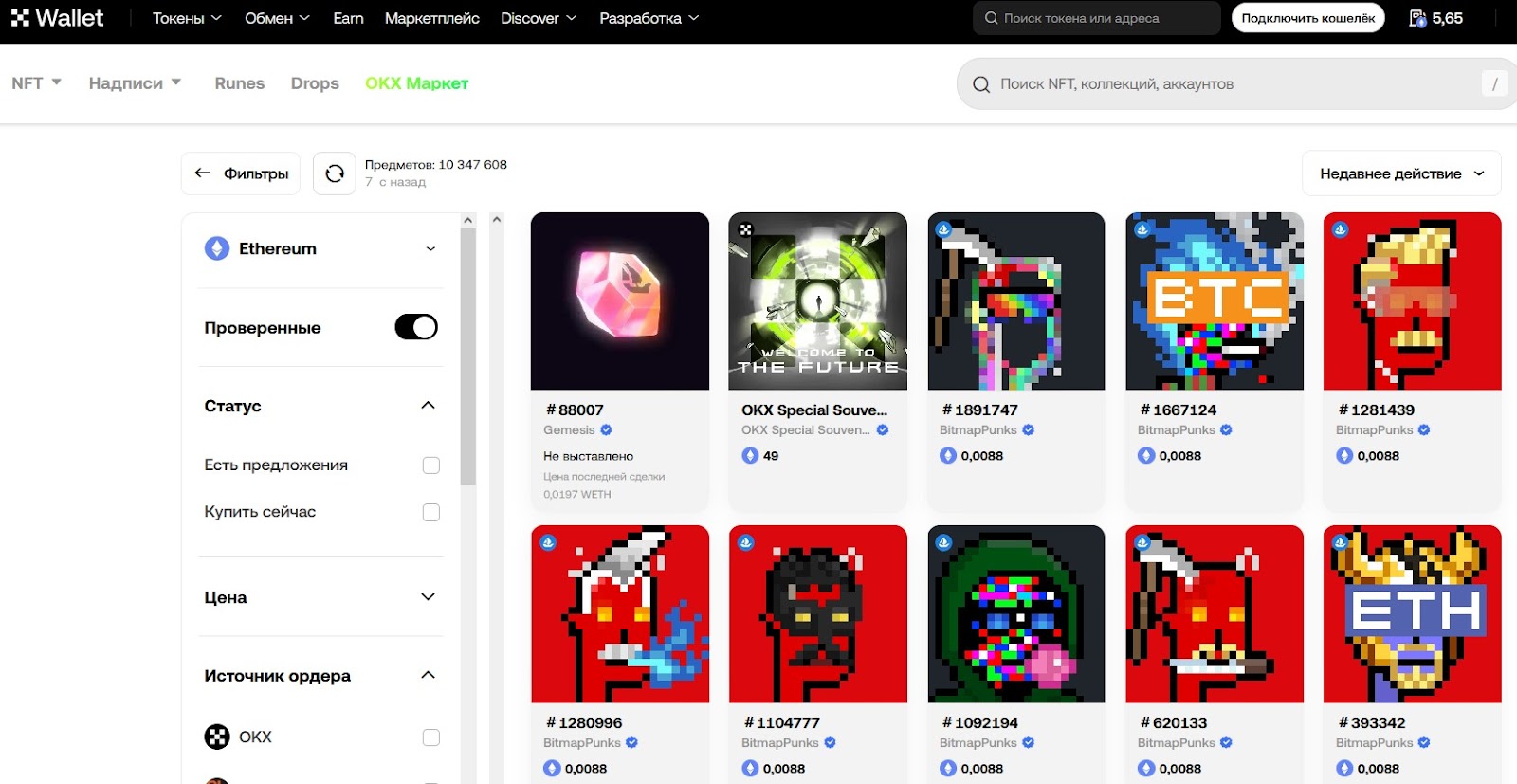
Task: Check the OKX order source checkbox
Action: [x=431, y=738]
